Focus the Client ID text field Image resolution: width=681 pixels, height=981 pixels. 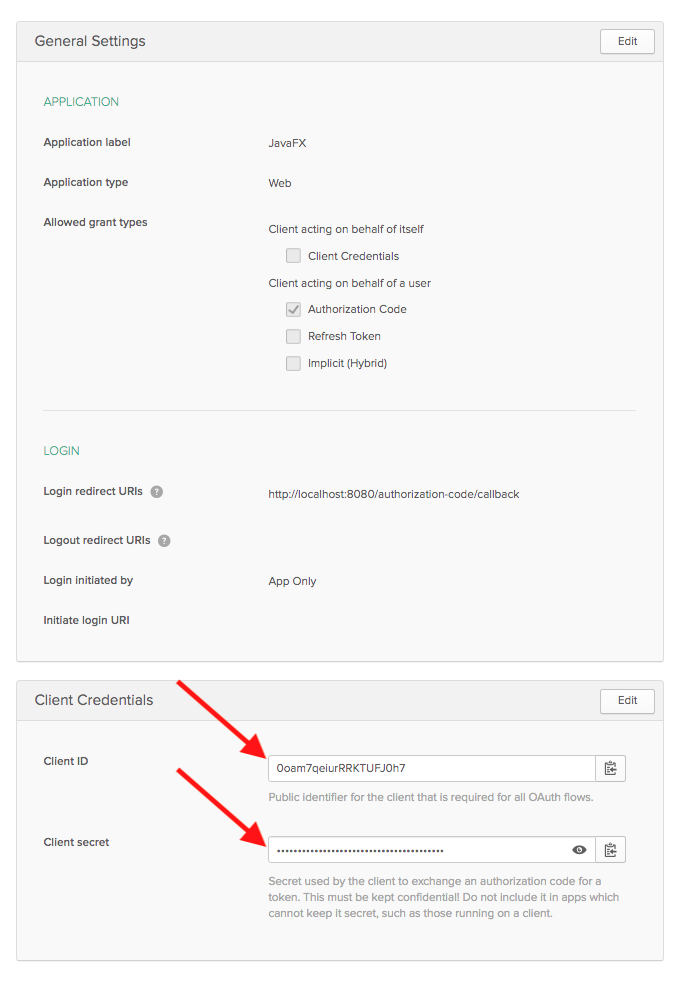(x=430, y=769)
